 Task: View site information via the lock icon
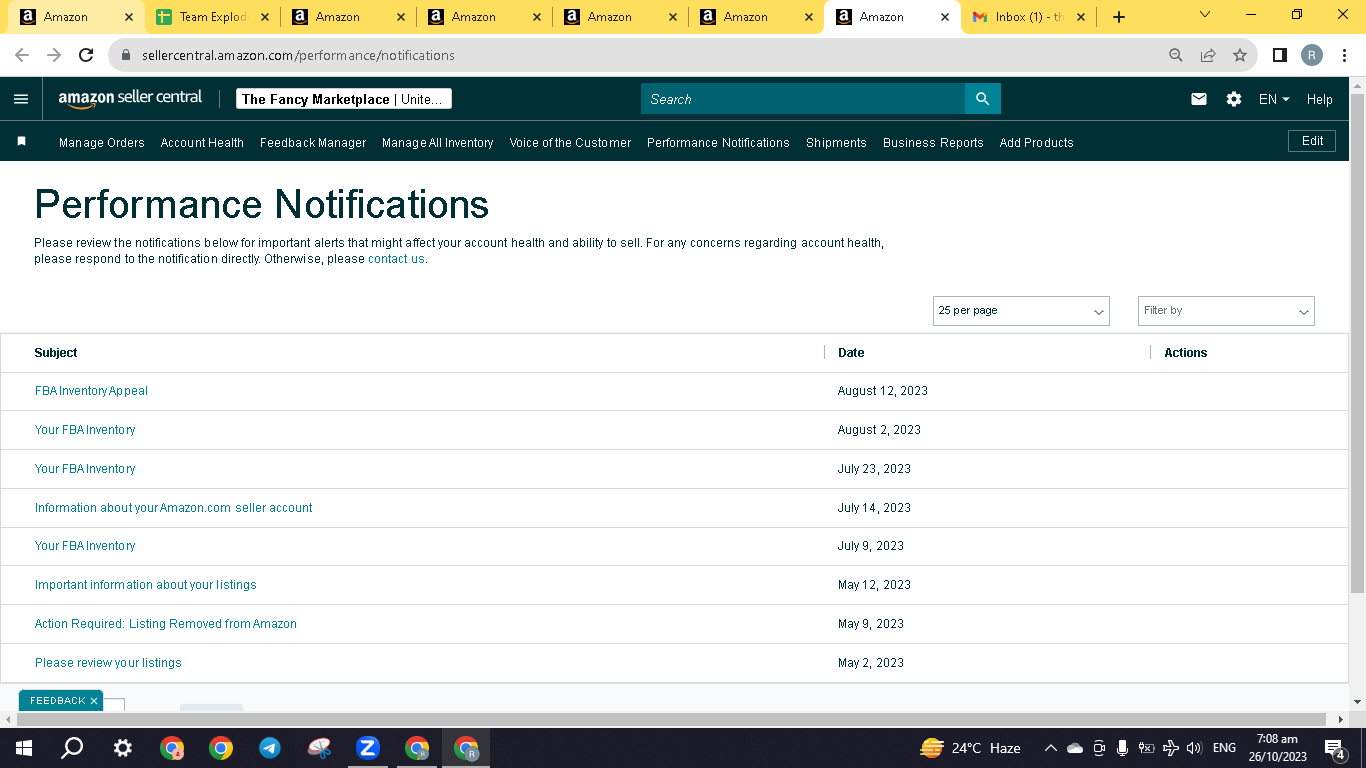tap(126, 56)
